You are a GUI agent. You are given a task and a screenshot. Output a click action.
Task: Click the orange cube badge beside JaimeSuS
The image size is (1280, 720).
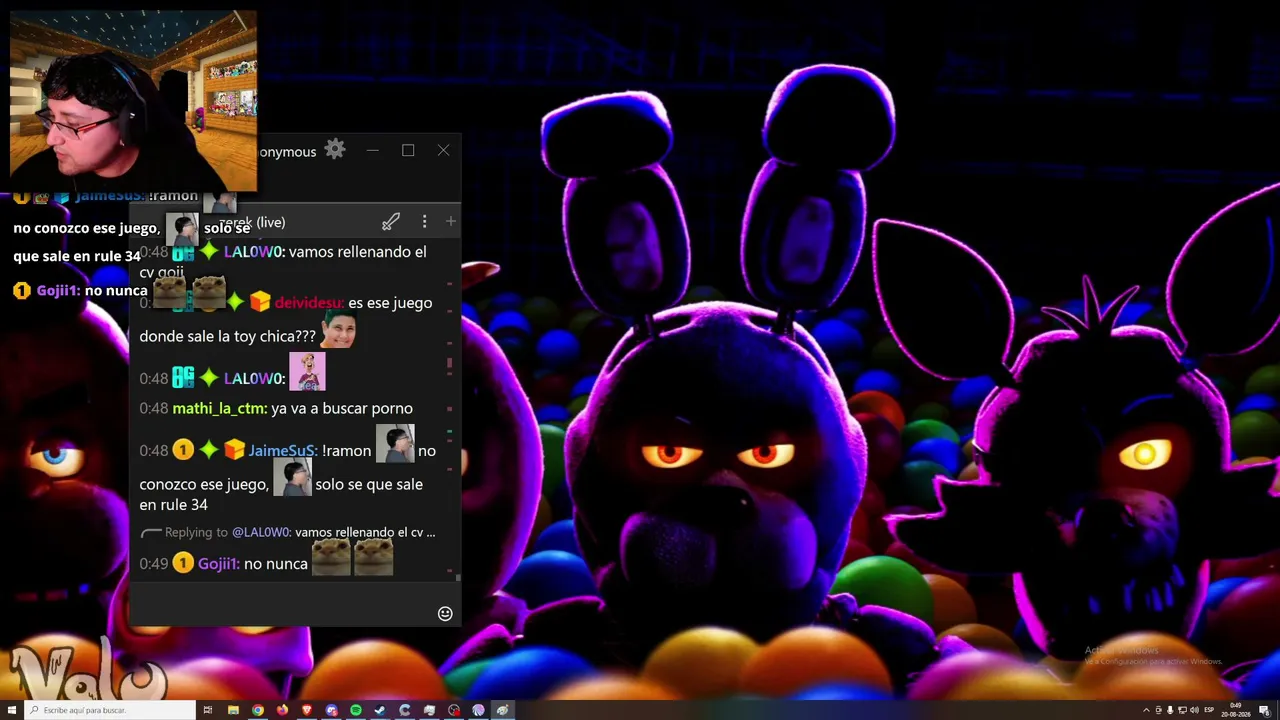click(x=234, y=450)
